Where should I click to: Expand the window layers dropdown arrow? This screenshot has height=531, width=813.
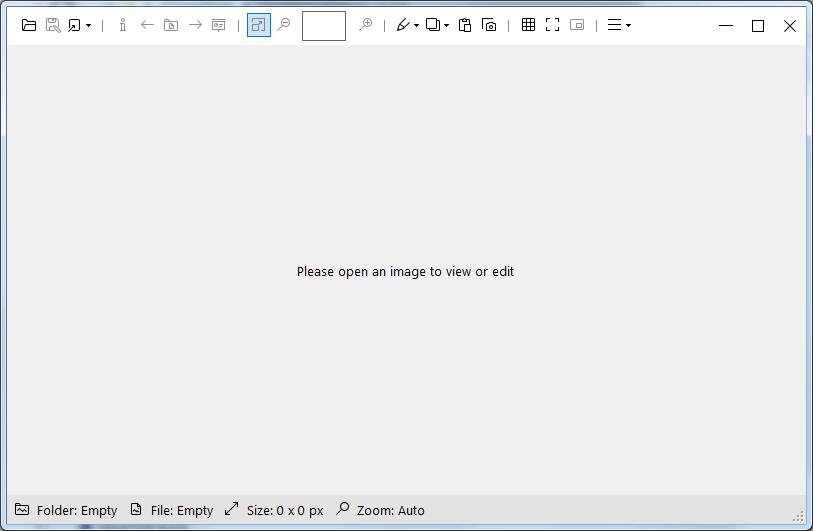click(446, 26)
